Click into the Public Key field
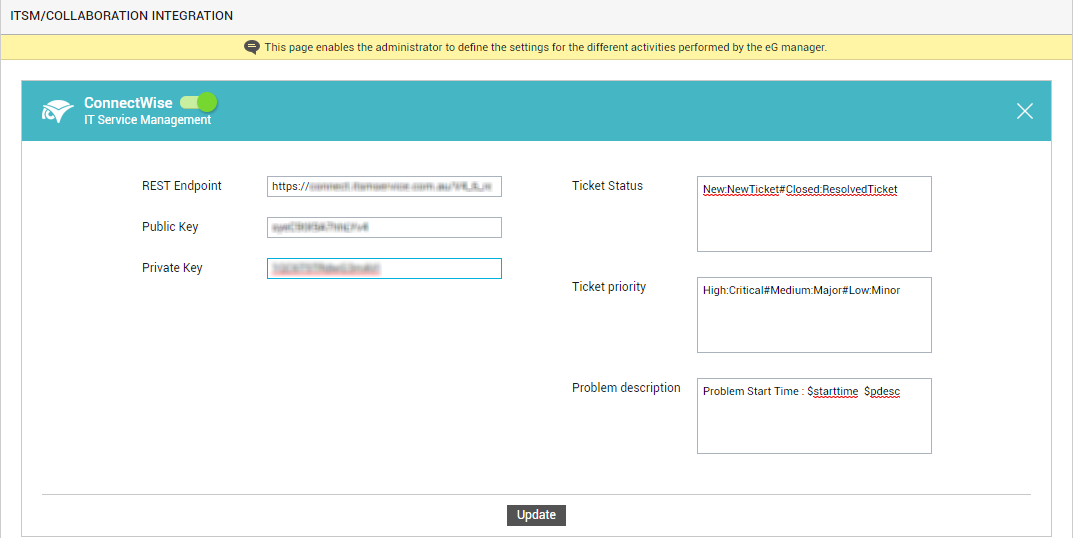The image size is (1073, 538). [385, 227]
